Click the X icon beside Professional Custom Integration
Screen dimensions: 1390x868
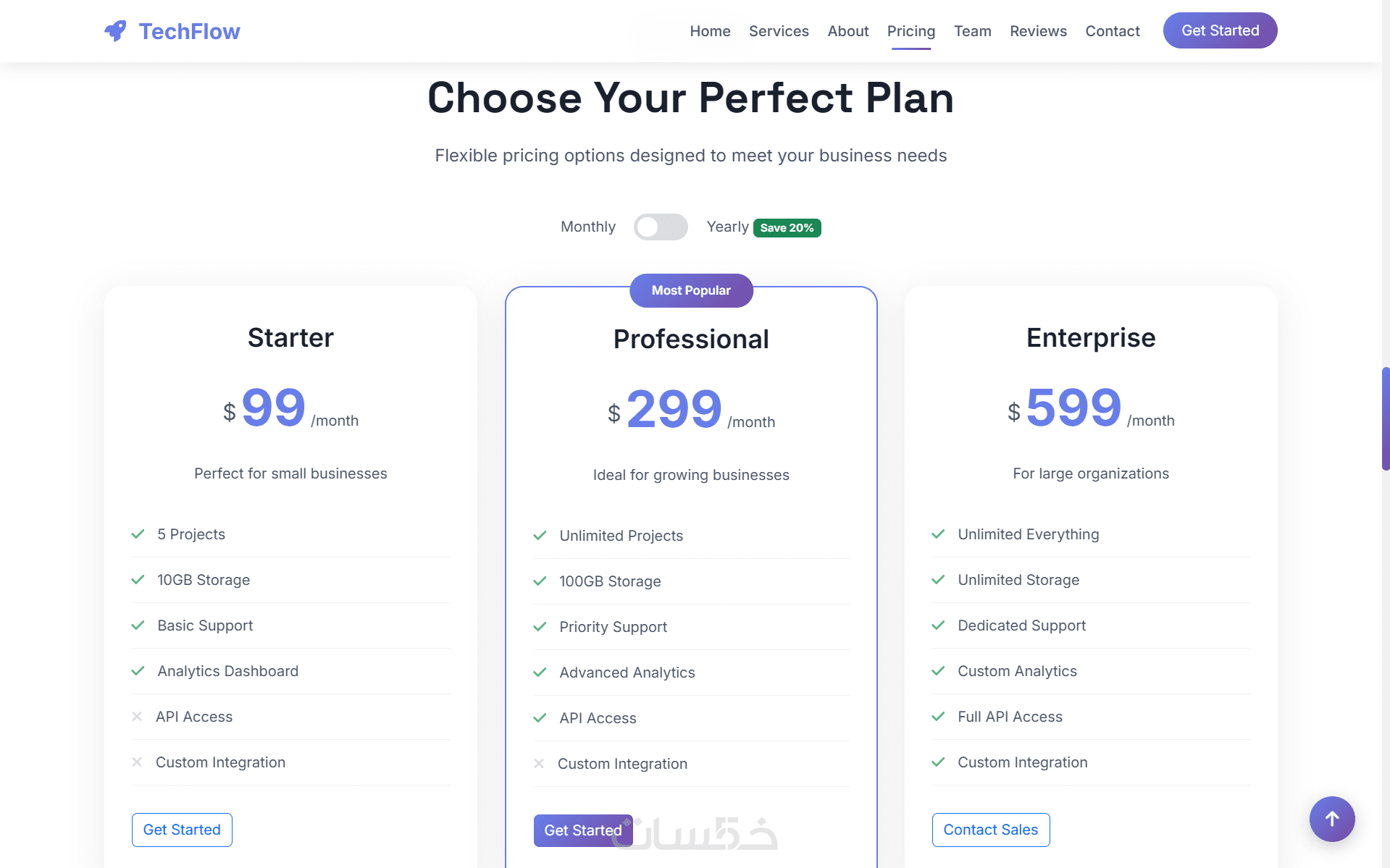coord(539,764)
